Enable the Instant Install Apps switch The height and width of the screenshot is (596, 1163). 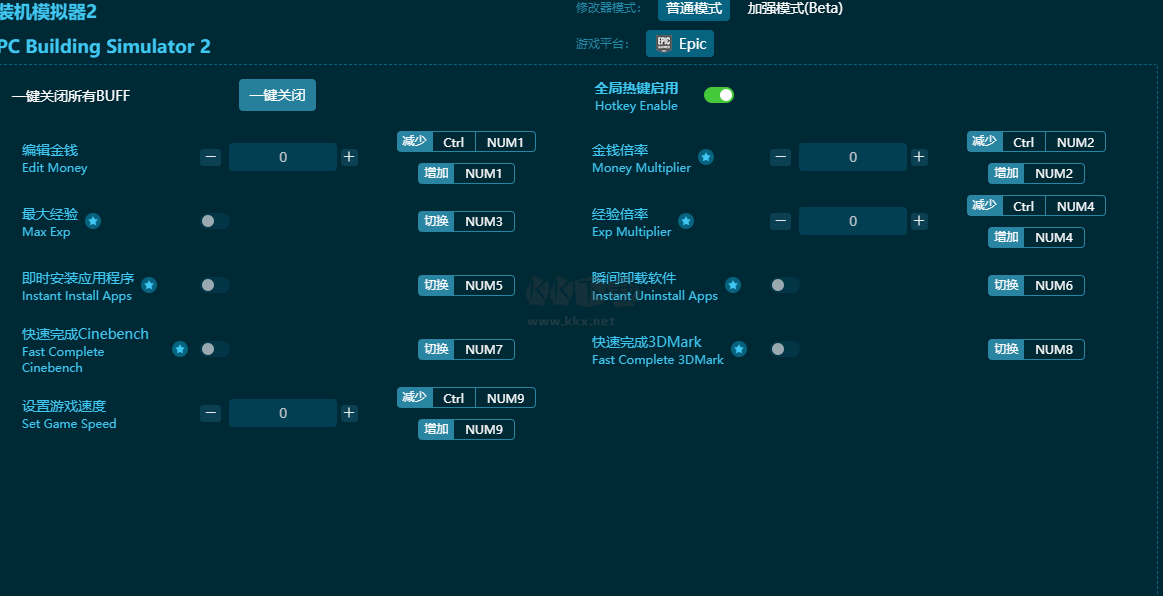215,285
